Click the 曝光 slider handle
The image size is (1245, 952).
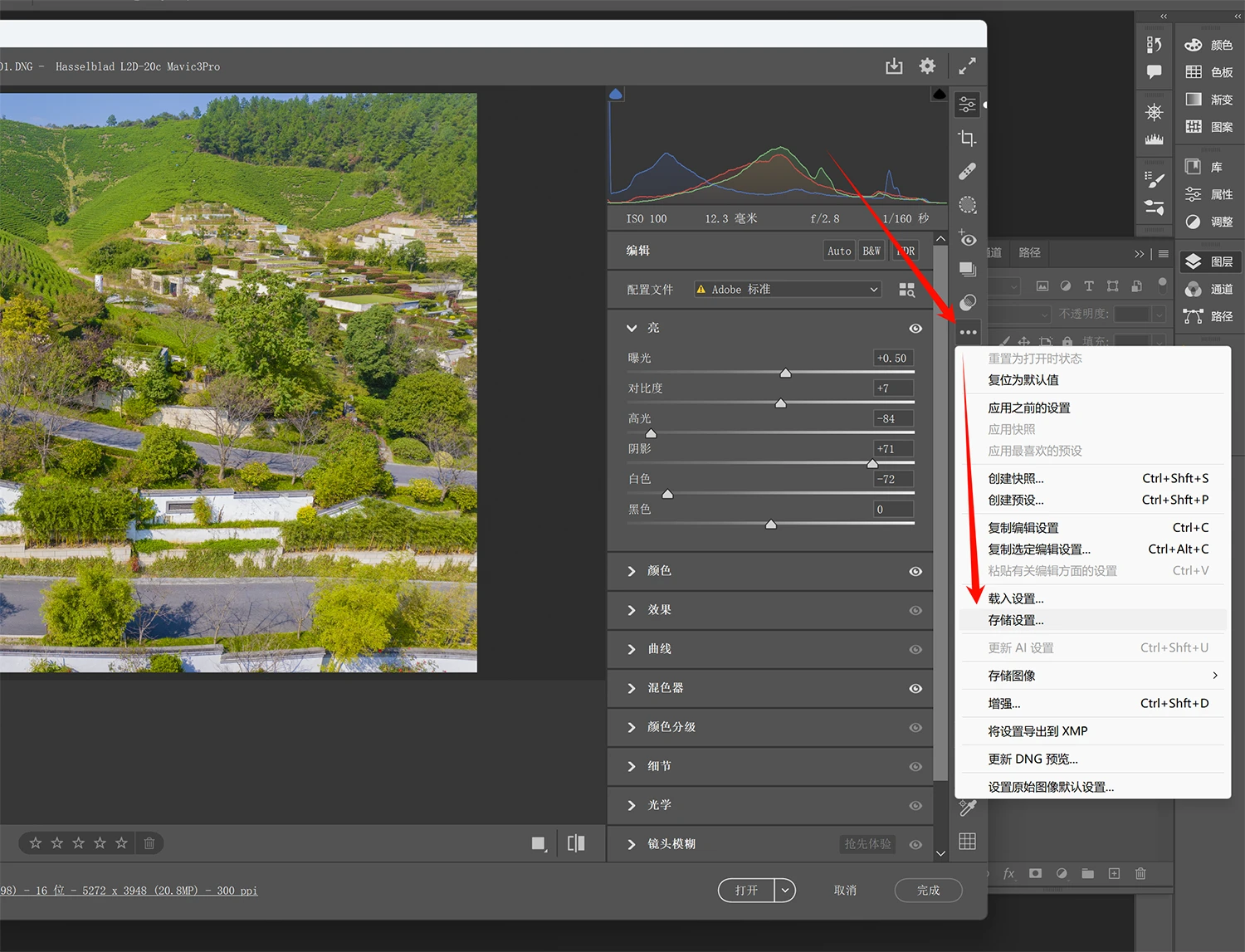click(785, 373)
